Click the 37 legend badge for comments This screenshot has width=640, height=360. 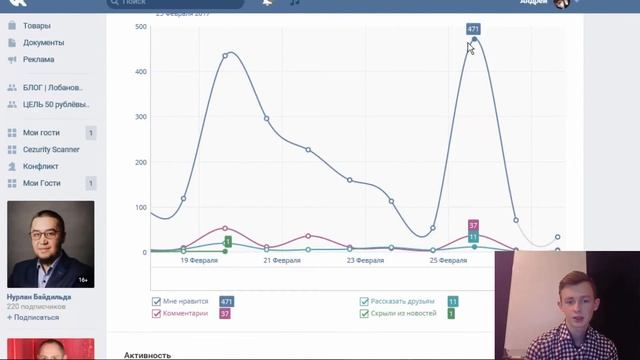(225, 313)
